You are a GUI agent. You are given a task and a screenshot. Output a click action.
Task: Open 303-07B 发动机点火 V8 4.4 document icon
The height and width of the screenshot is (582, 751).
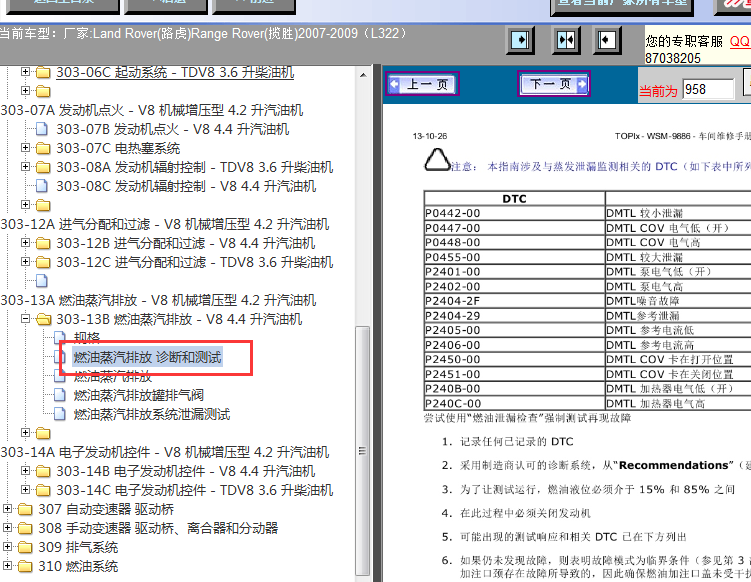(42, 129)
